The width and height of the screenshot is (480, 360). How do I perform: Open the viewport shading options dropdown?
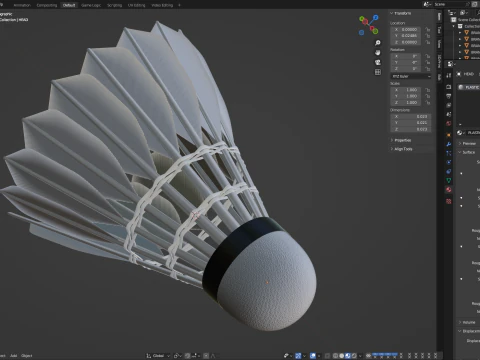pyautogui.click(x=360, y=356)
